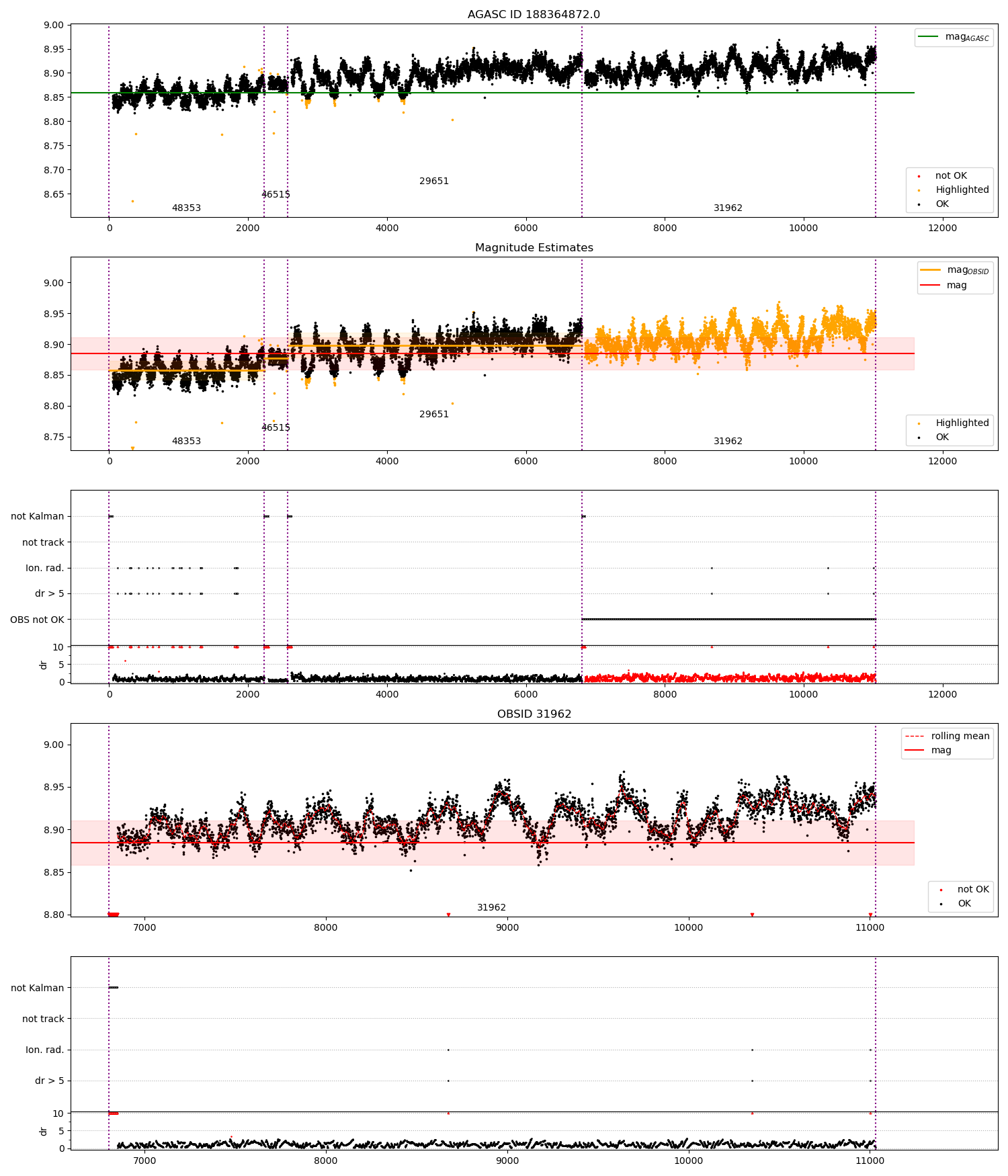Click y-tick '8.80' in OBSID 31962 plot
This screenshot has width=1008, height=1176.
click(x=53, y=915)
